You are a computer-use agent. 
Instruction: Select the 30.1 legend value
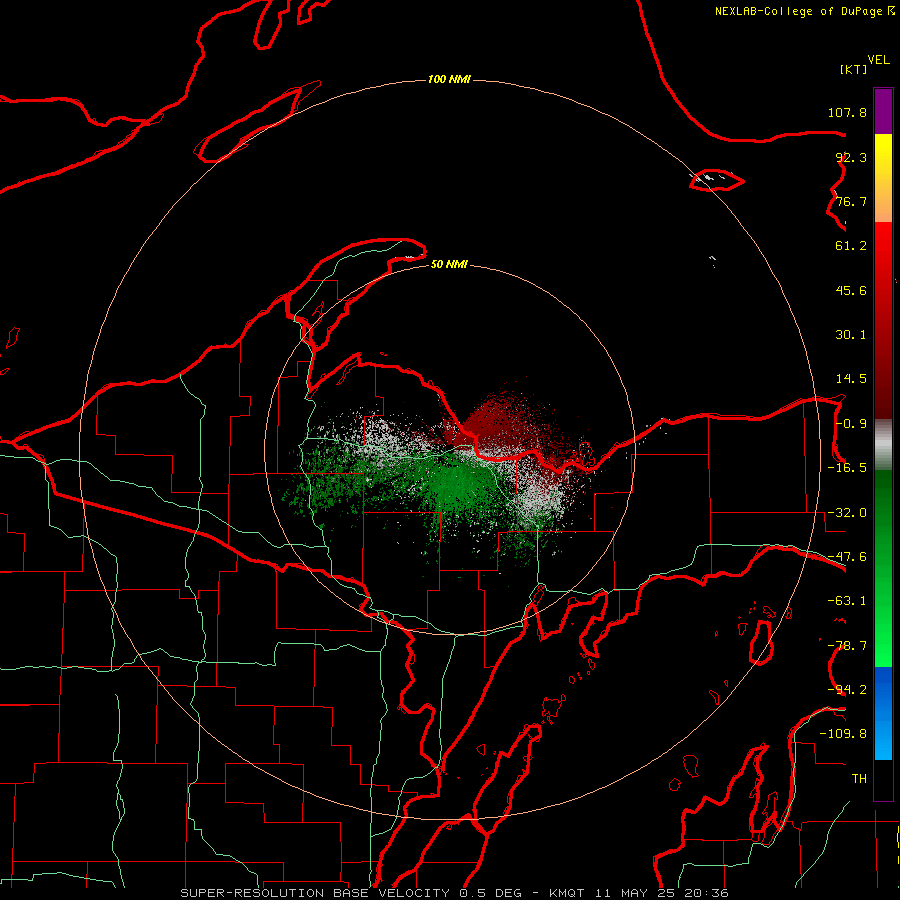(851, 335)
